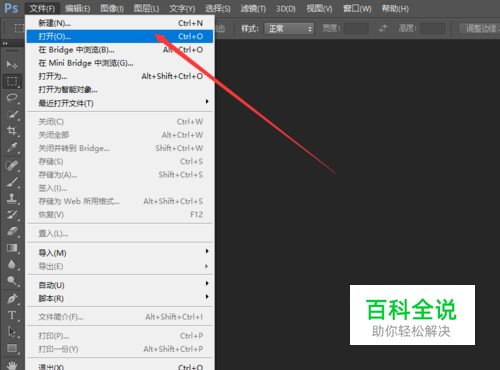Select the History Brush tool

[12, 215]
